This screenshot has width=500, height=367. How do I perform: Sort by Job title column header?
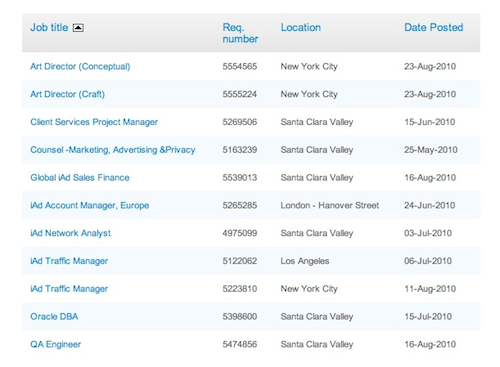(x=49, y=27)
